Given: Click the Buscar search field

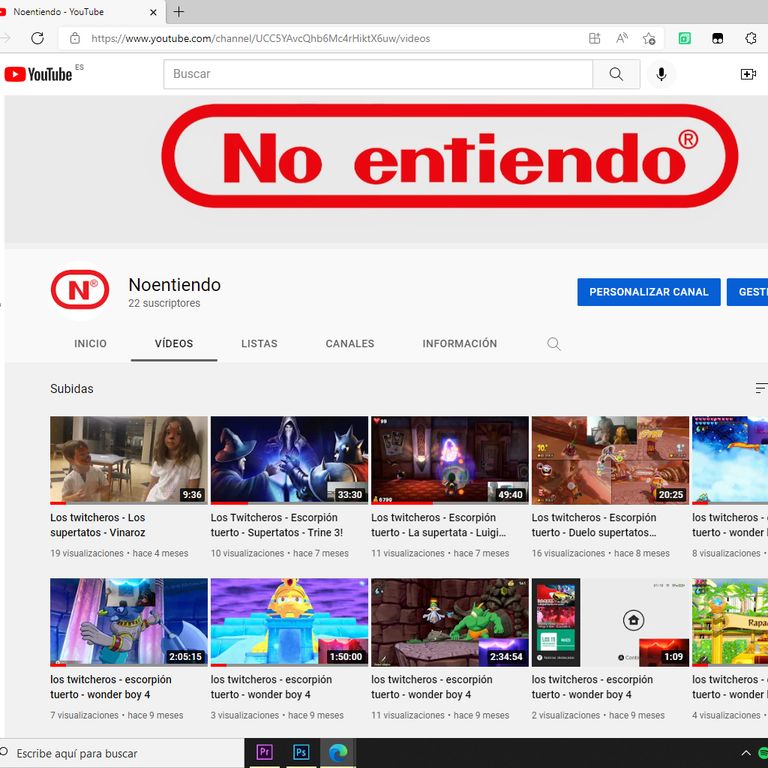Looking at the screenshot, I should click(x=378, y=74).
